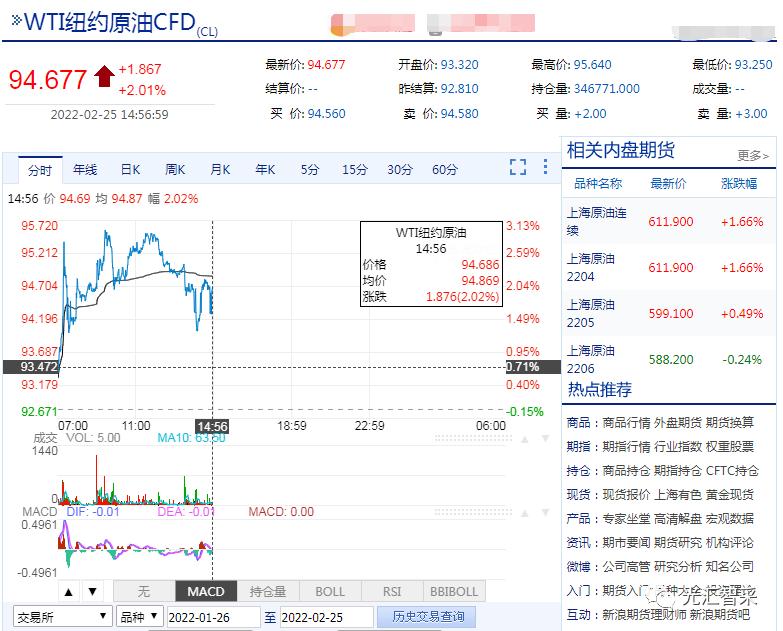The image size is (783, 631).
Task: Select the 30分 interval tab
Action: (x=400, y=170)
